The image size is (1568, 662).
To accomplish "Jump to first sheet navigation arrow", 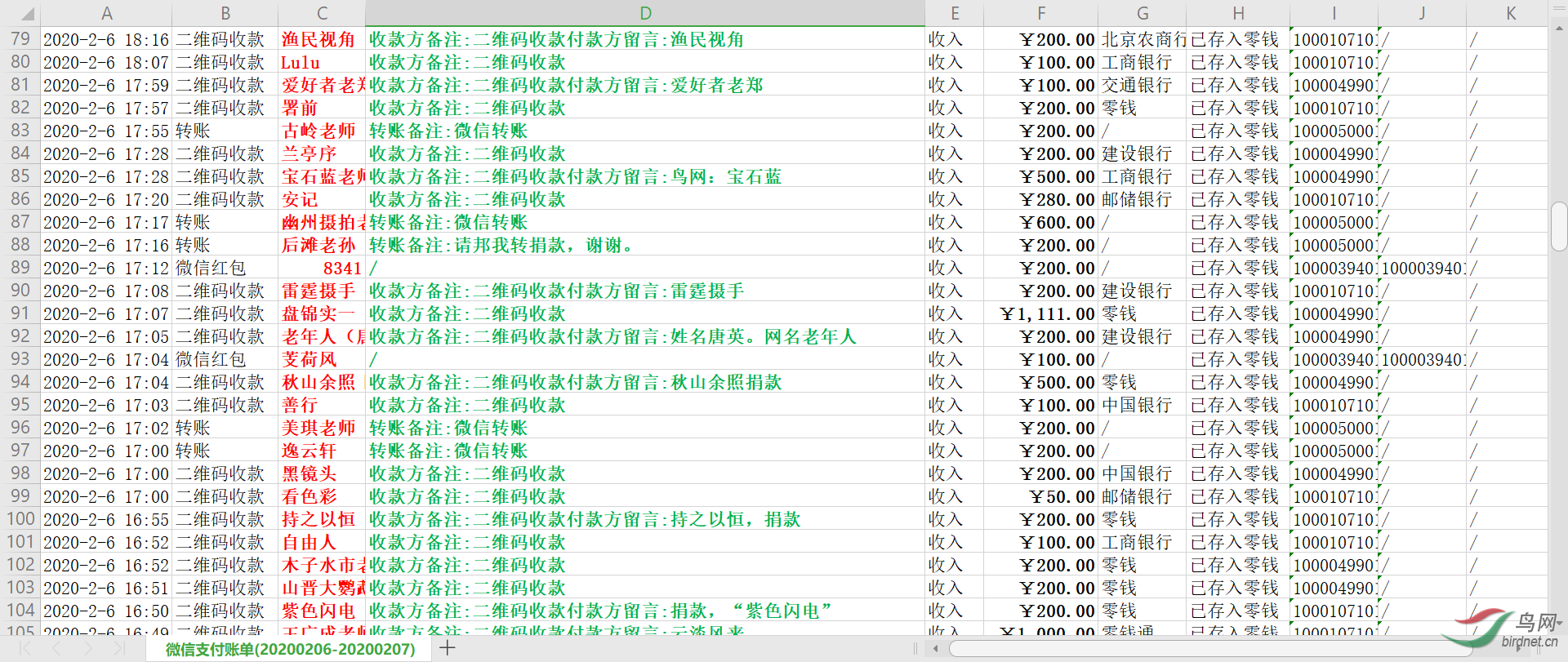I will 25,648.
